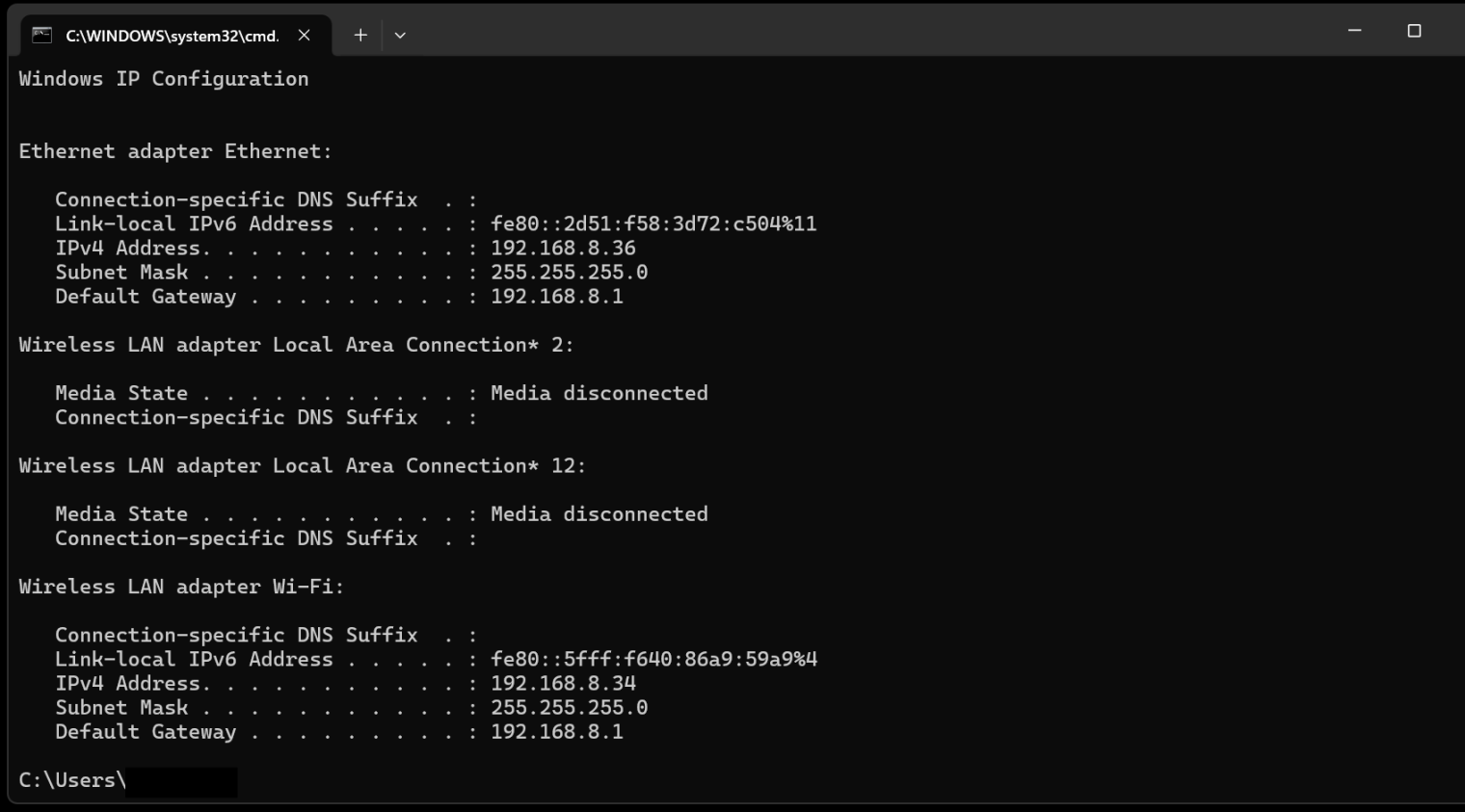This screenshot has height=812, width=1465.
Task: Click the Wi-Fi IPv4 address 192.168.8.34
Action: tap(563, 684)
